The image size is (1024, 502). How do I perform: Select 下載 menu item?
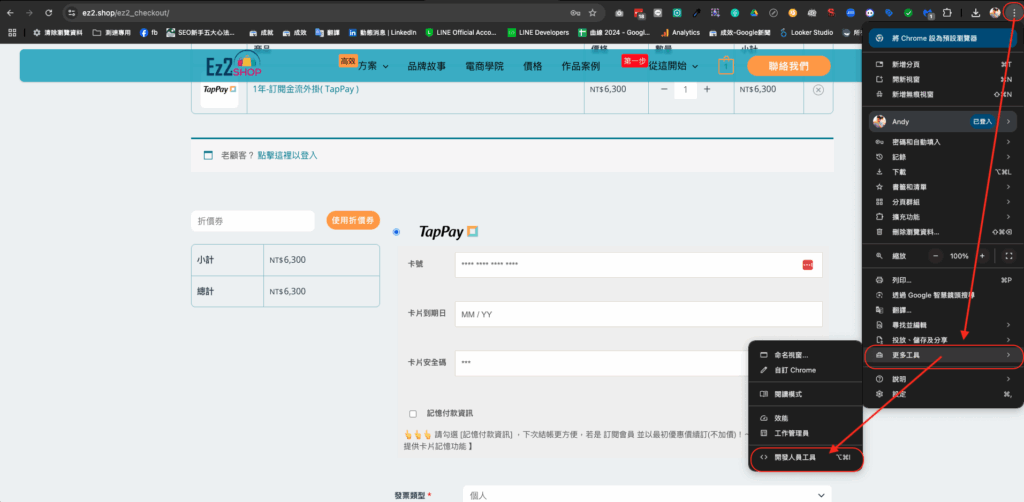click(944, 172)
